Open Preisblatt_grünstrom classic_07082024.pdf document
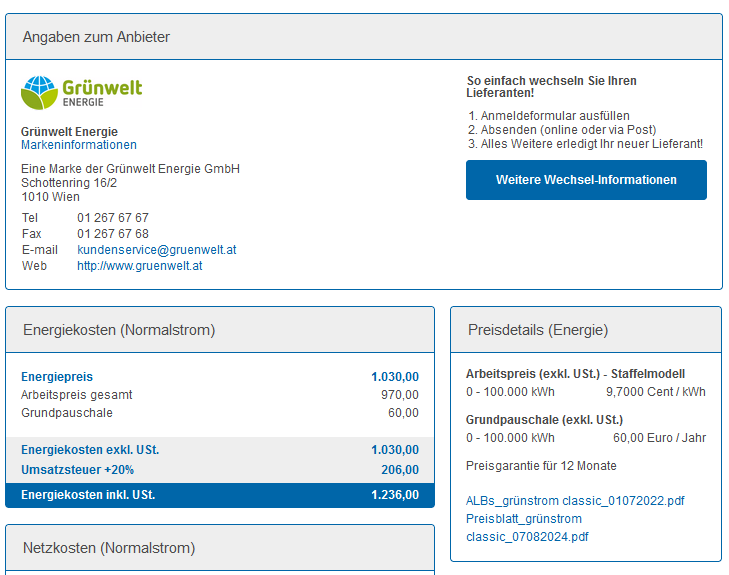Image resolution: width=729 pixels, height=575 pixels. [x=527, y=528]
